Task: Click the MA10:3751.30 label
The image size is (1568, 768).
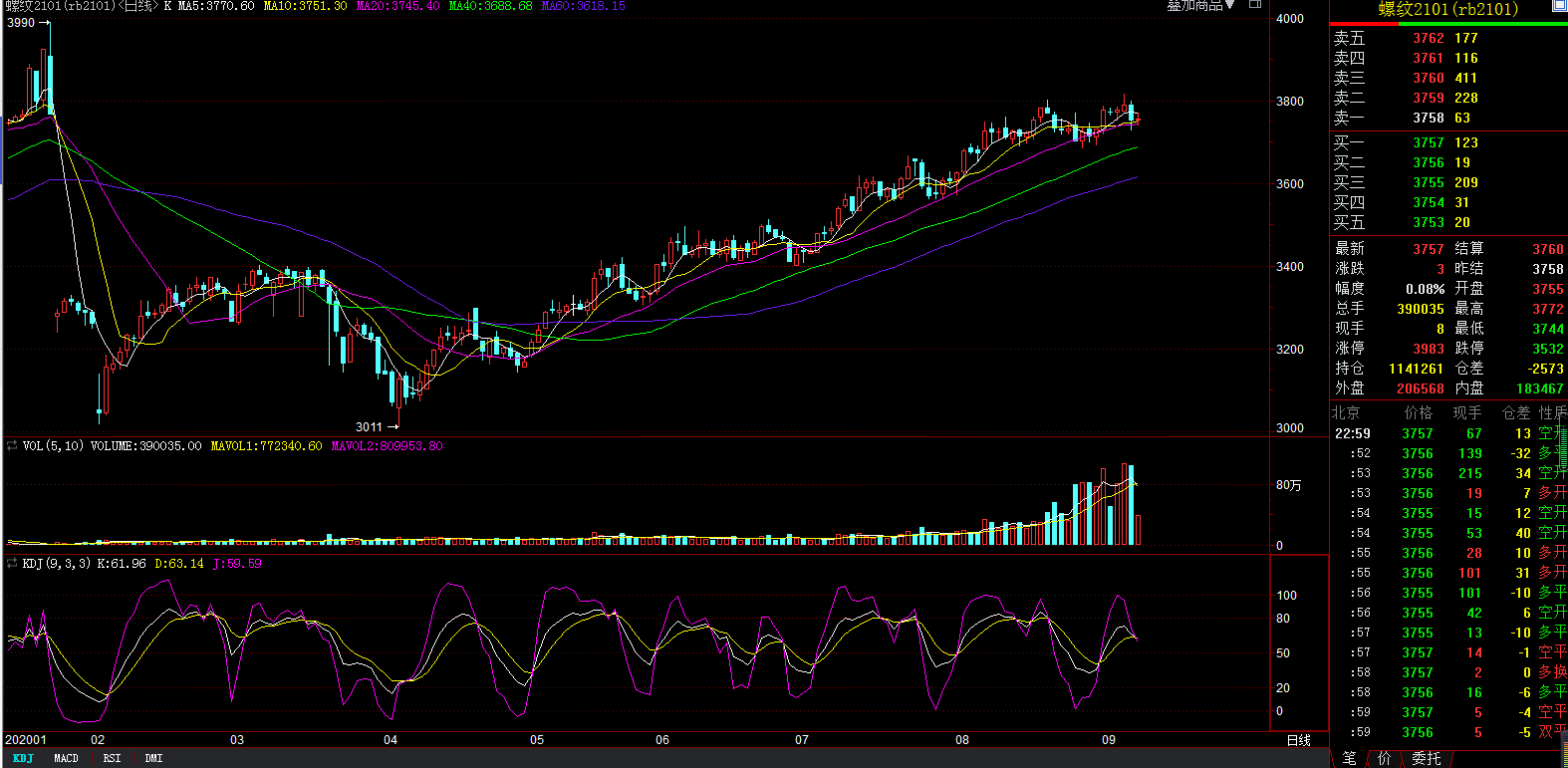Action: coord(306,6)
